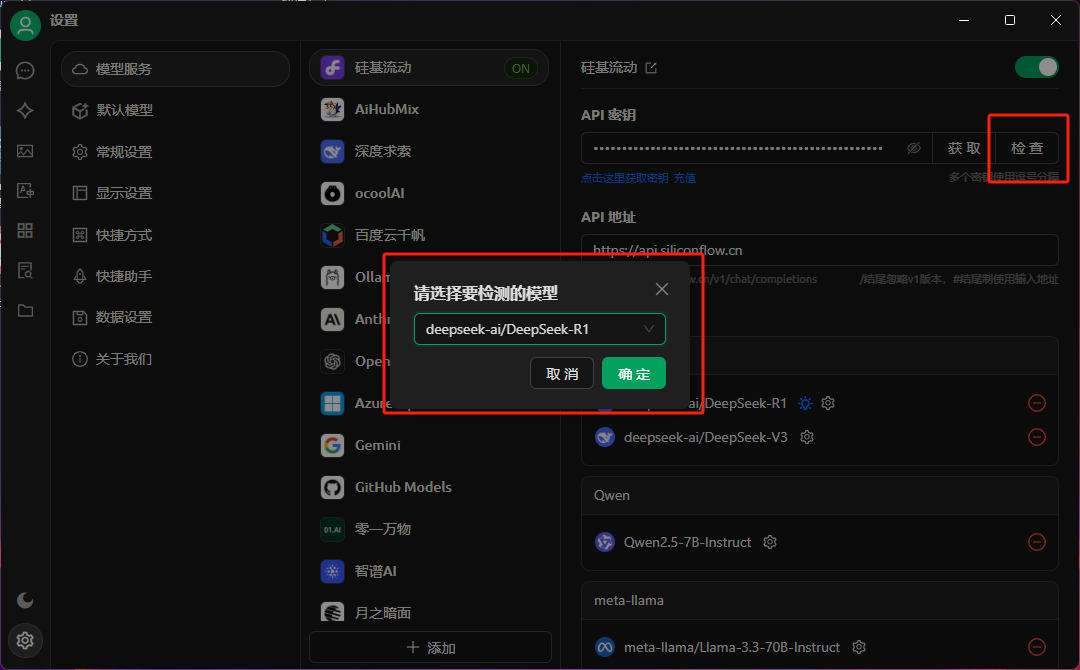This screenshot has height=670, width=1080.
Task: Select the Gemini provider
Action: (x=429, y=446)
